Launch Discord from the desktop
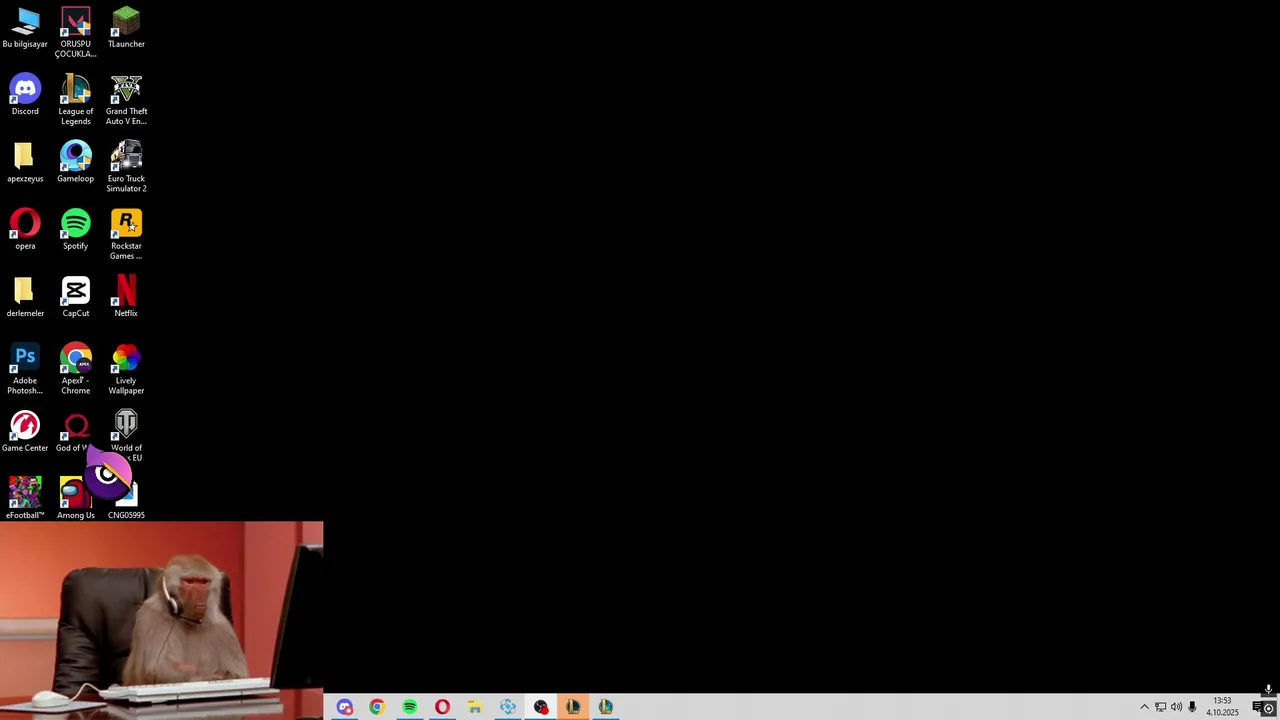Screen dimensions: 1280x720 pyautogui.click(x=25, y=96)
